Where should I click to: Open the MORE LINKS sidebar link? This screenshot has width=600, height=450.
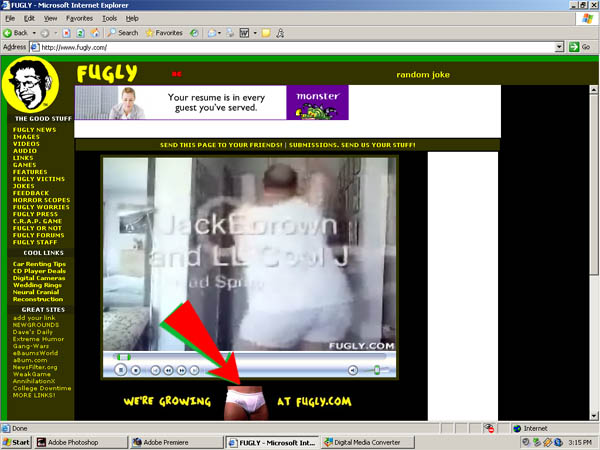34,395
